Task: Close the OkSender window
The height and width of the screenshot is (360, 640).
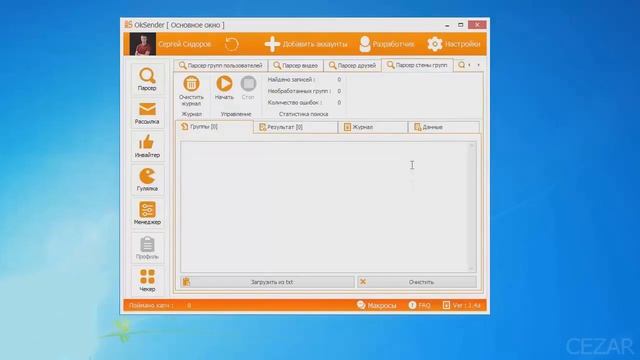Action: (477, 25)
